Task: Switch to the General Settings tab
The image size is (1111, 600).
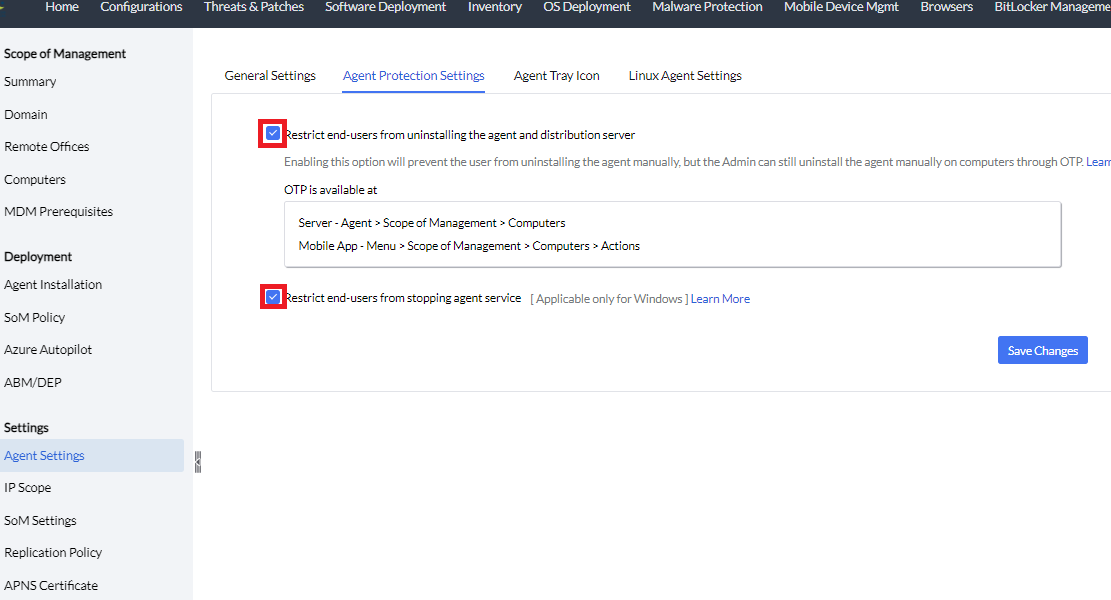Action: pos(270,76)
